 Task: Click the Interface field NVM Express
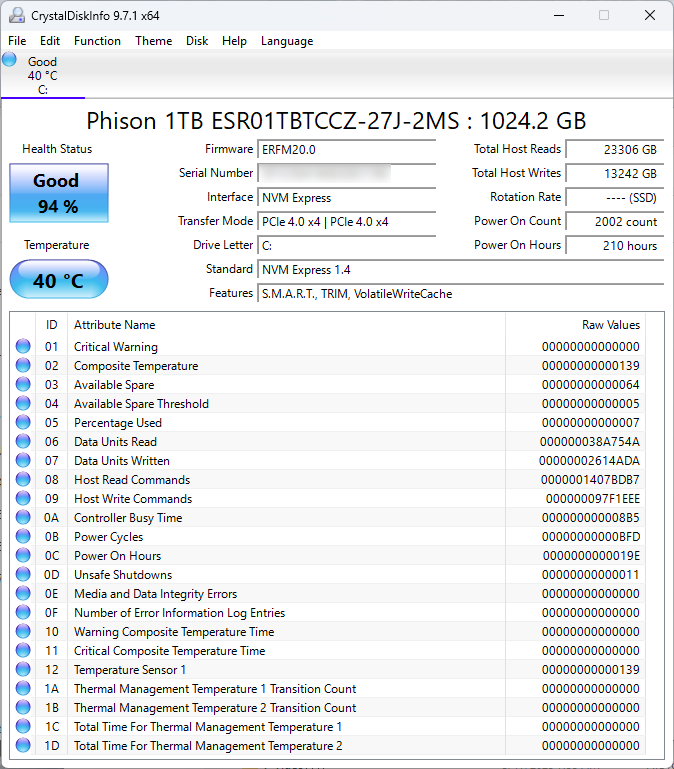347,198
